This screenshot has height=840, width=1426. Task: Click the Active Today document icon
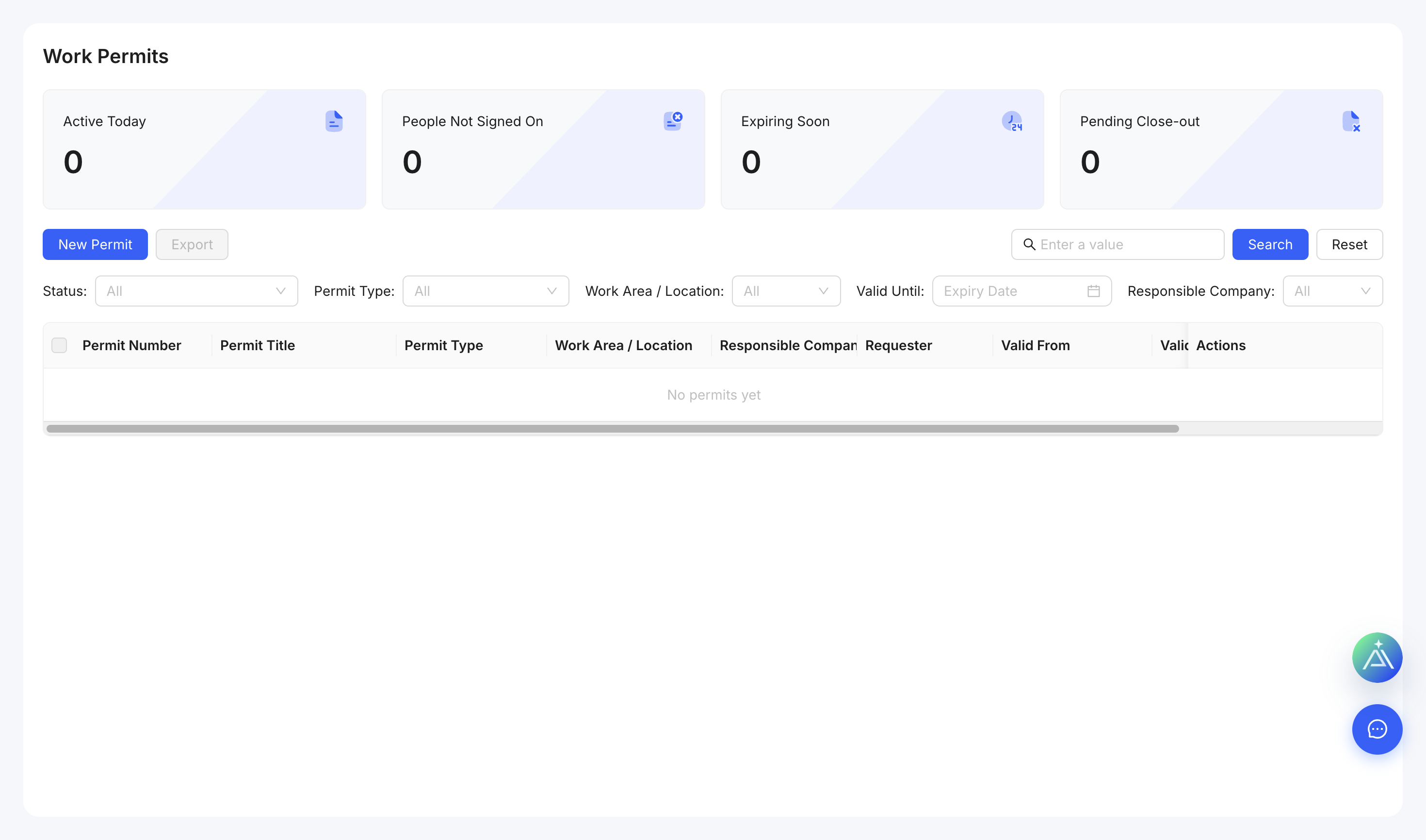334,121
